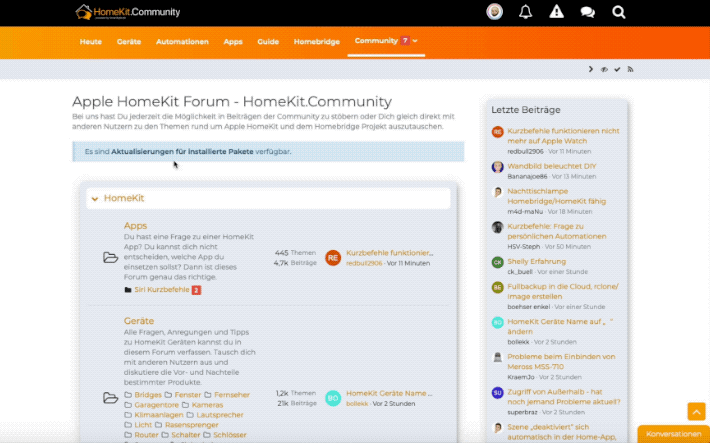
Task: Open the Geräte forum title
Action: (x=139, y=321)
